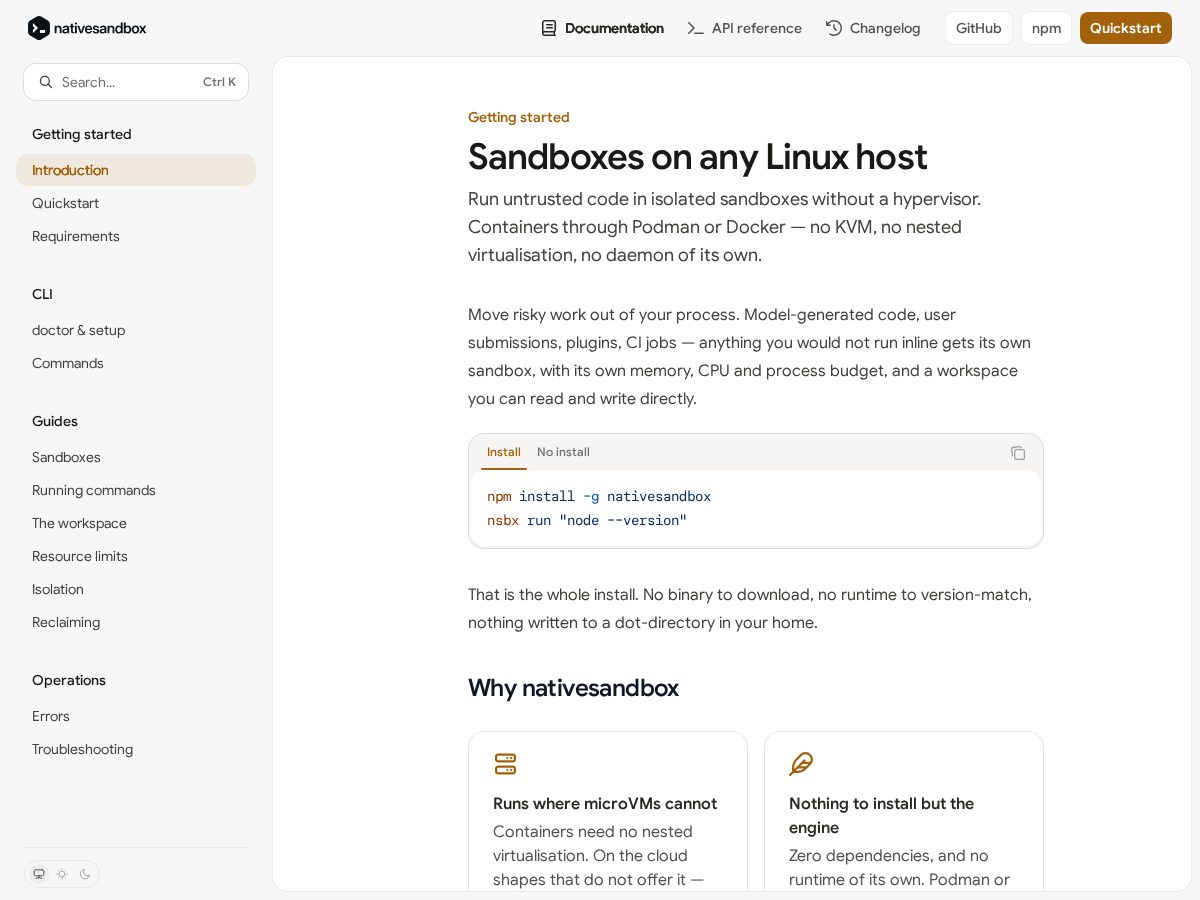The image size is (1200, 900).
Task: Open The workspace guide
Action: coord(136,523)
